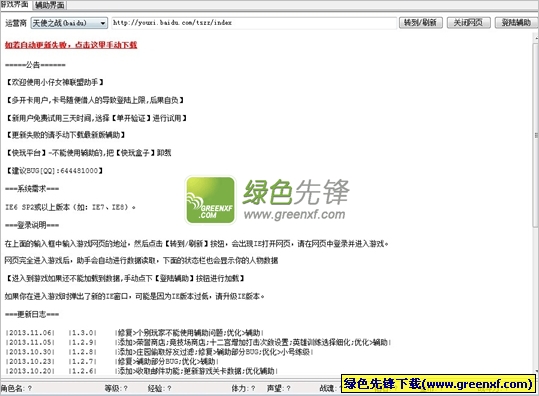The image size is (539, 396).
Task: Click the scrollbar down arrow
Action: pos(536,371)
